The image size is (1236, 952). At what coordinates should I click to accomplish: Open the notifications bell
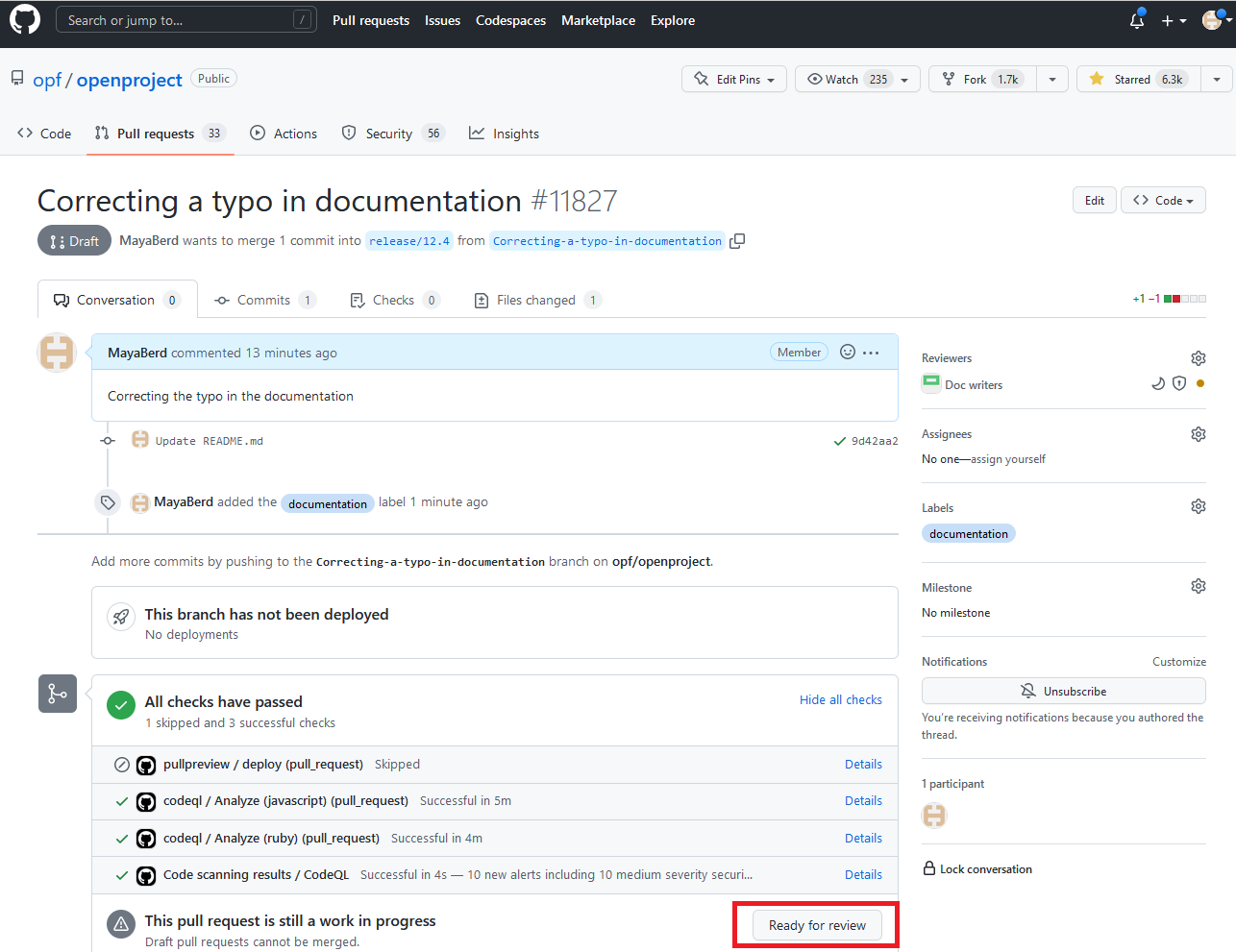[1137, 20]
